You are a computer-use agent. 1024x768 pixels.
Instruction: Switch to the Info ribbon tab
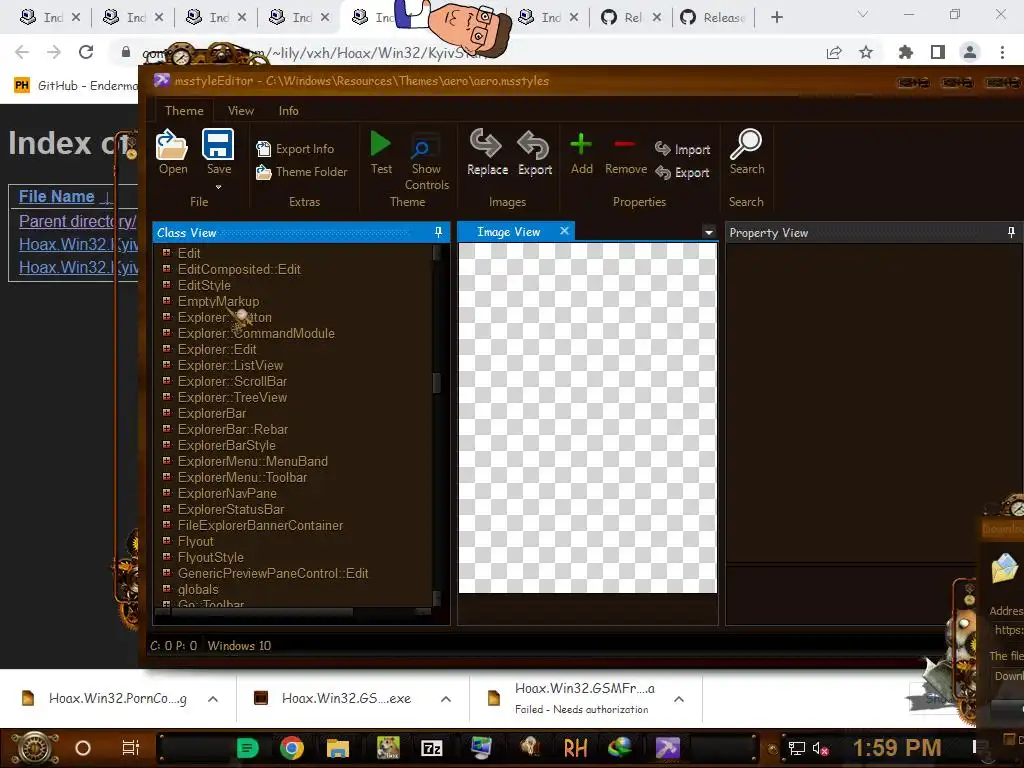289,110
